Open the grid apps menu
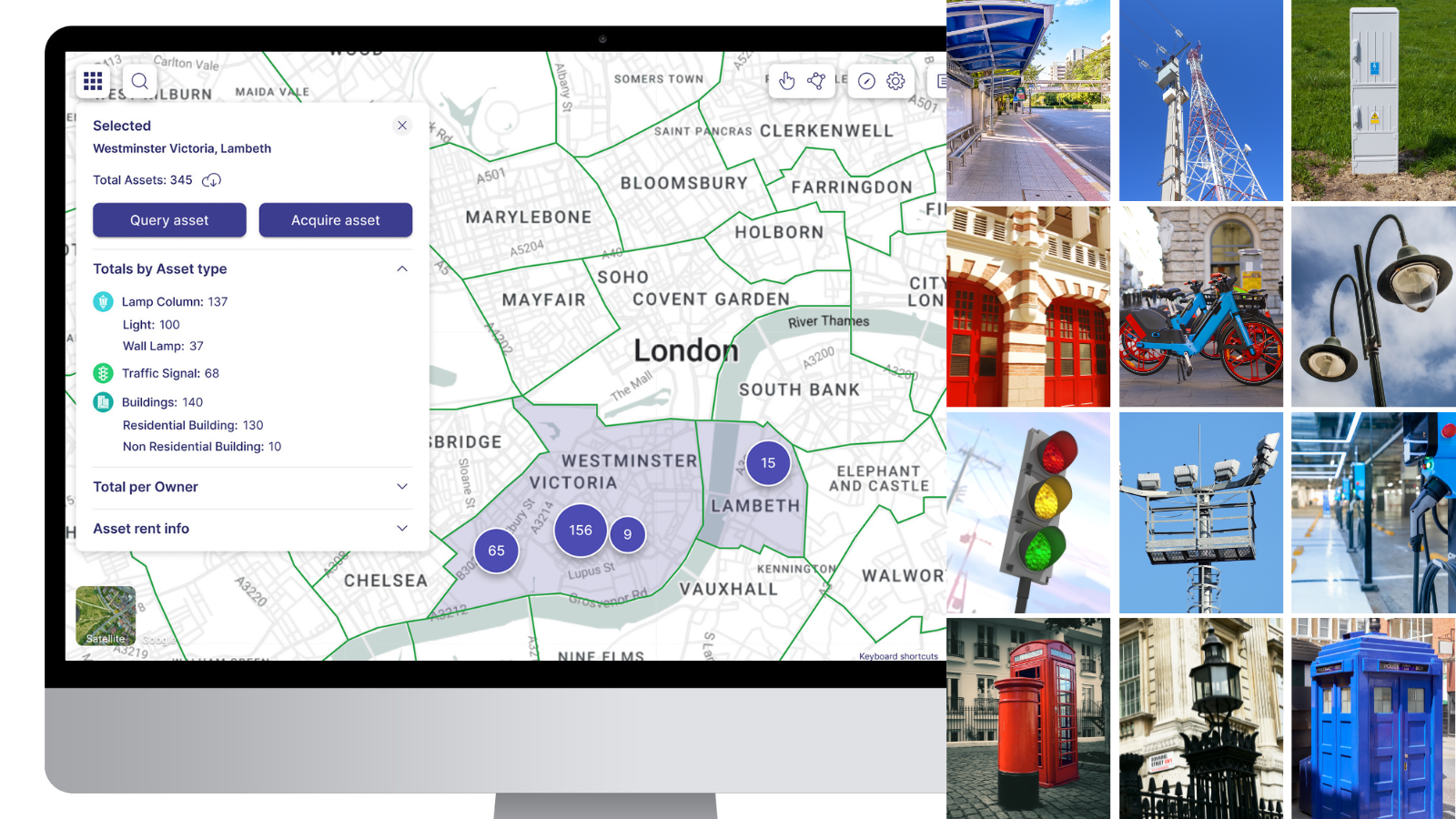This screenshot has width=1456, height=819. 92,81
